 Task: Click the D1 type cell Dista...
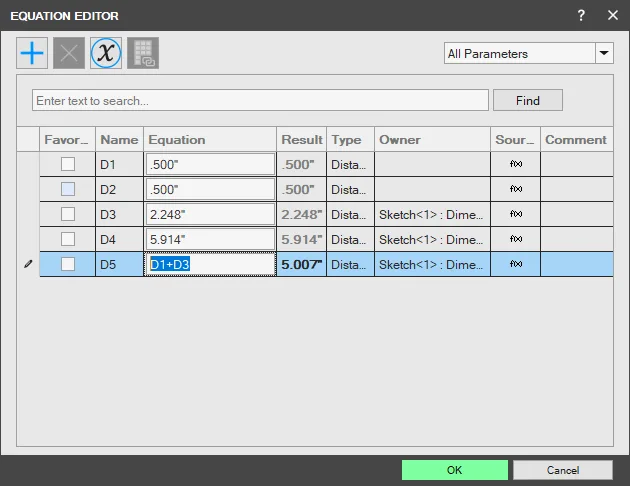(x=350, y=164)
